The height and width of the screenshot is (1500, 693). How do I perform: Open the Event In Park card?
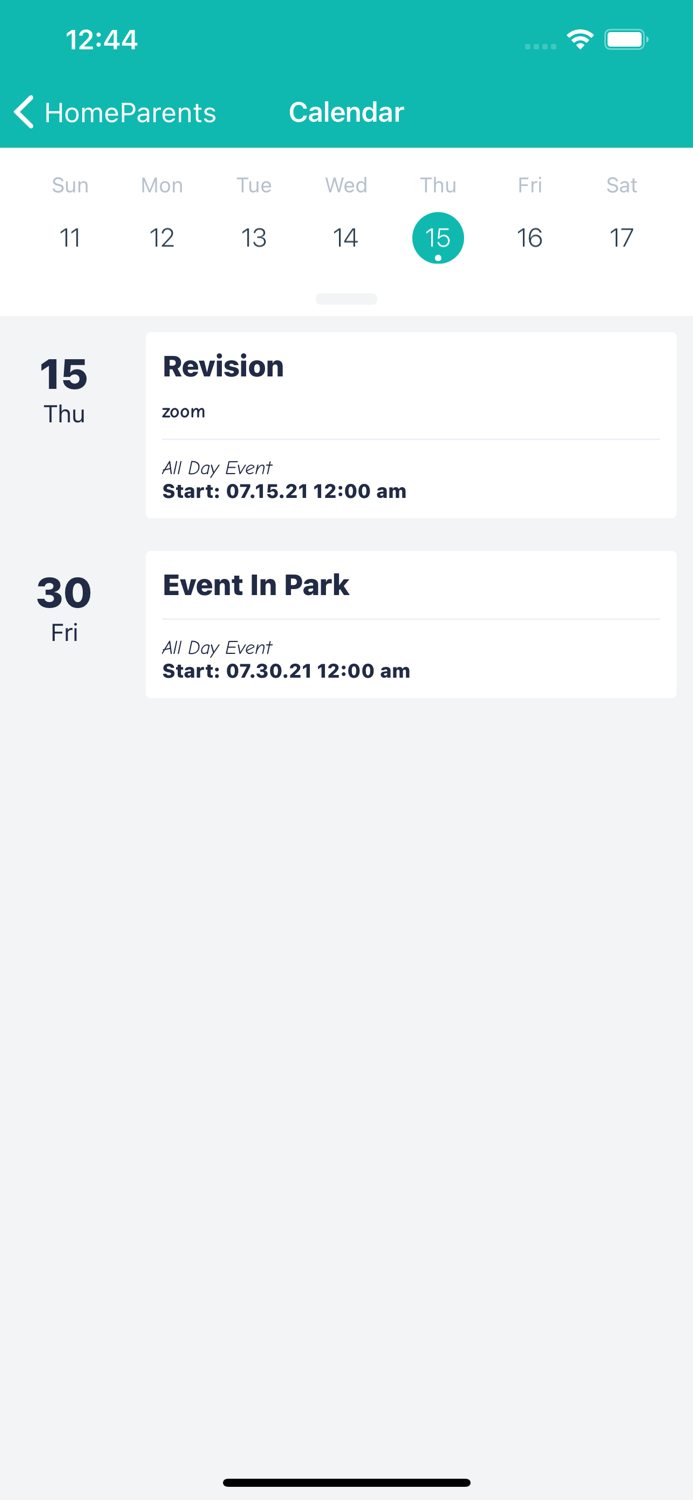pyautogui.click(x=411, y=624)
